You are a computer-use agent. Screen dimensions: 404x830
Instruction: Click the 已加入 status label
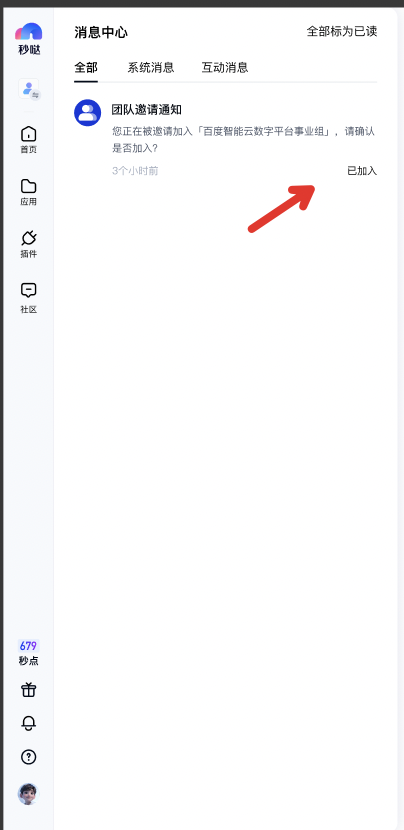(362, 171)
